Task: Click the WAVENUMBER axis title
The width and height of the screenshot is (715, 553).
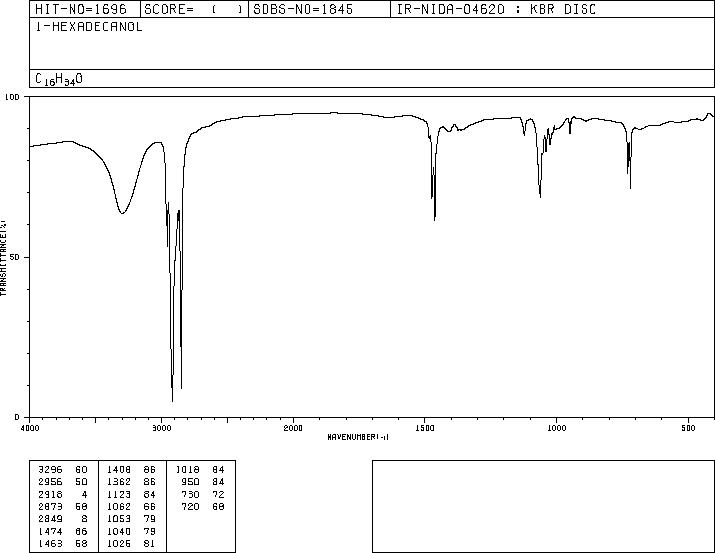Action: point(358,437)
